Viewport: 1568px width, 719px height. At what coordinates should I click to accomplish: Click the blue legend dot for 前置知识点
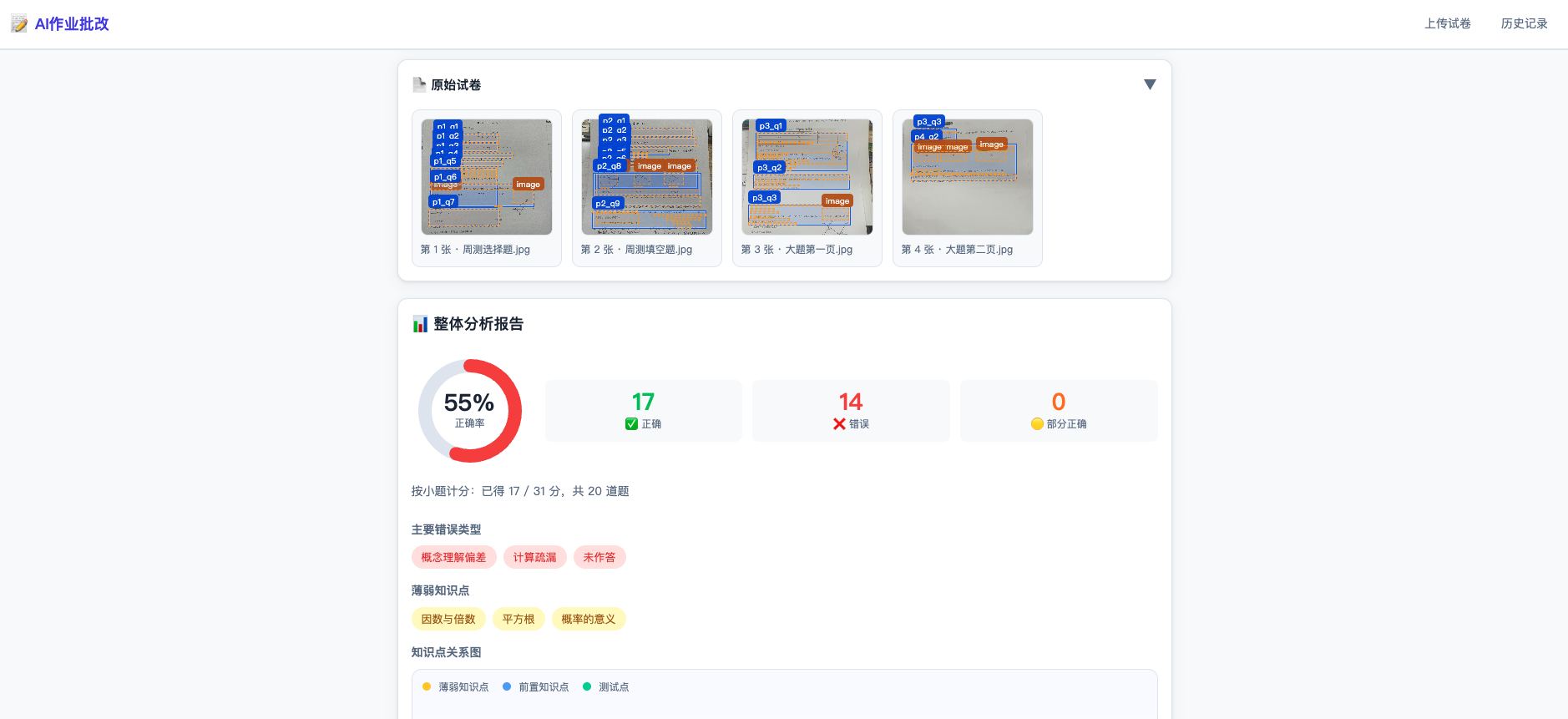pos(507,686)
